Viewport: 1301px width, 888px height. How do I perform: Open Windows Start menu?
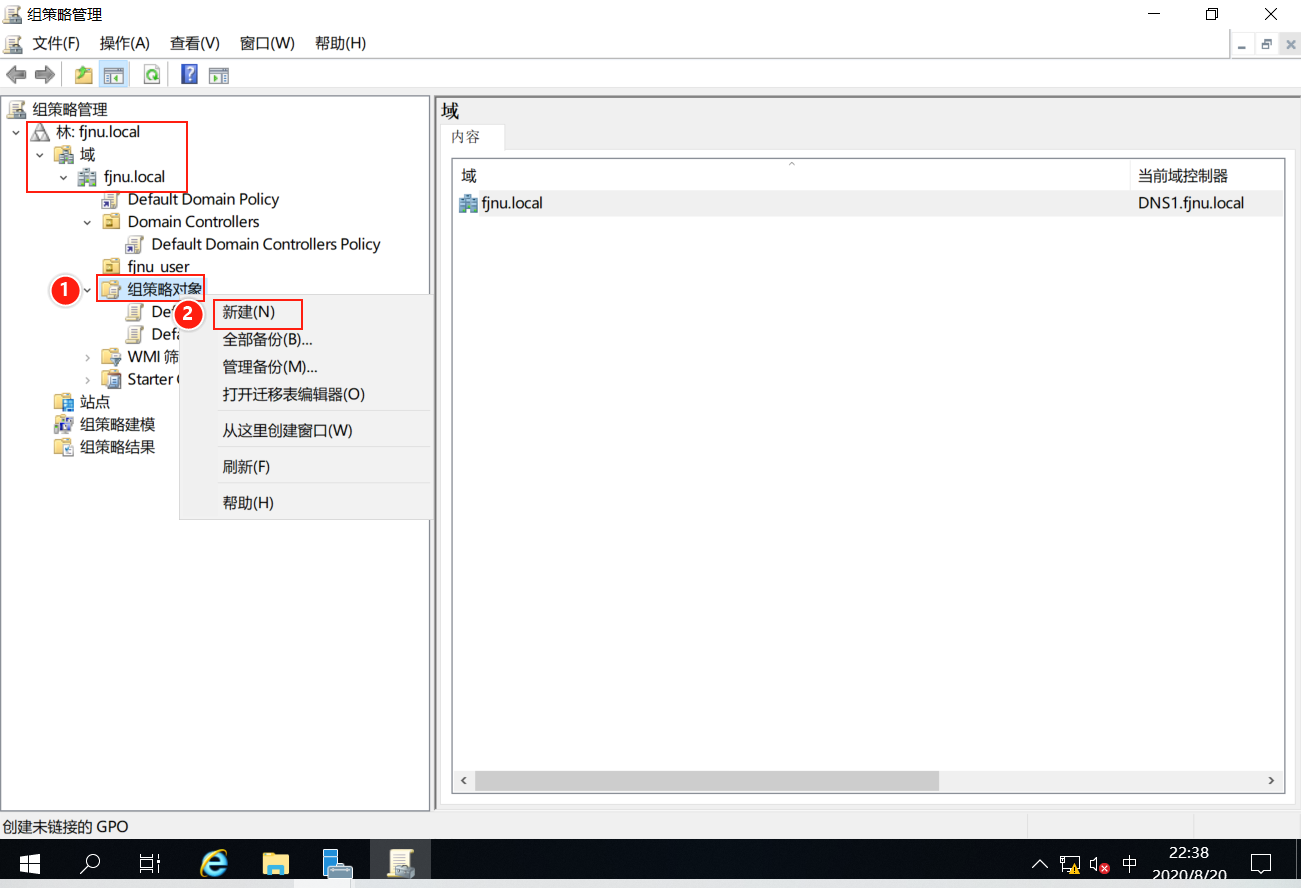[28, 863]
